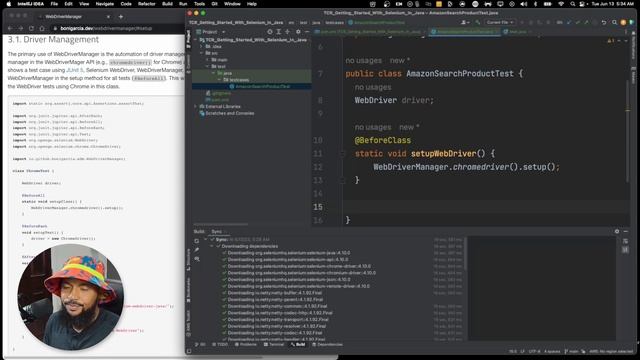Click the Push arrow icon in toolbar
The width and height of the screenshot is (640, 360).
pyautogui.click(x=586, y=22)
